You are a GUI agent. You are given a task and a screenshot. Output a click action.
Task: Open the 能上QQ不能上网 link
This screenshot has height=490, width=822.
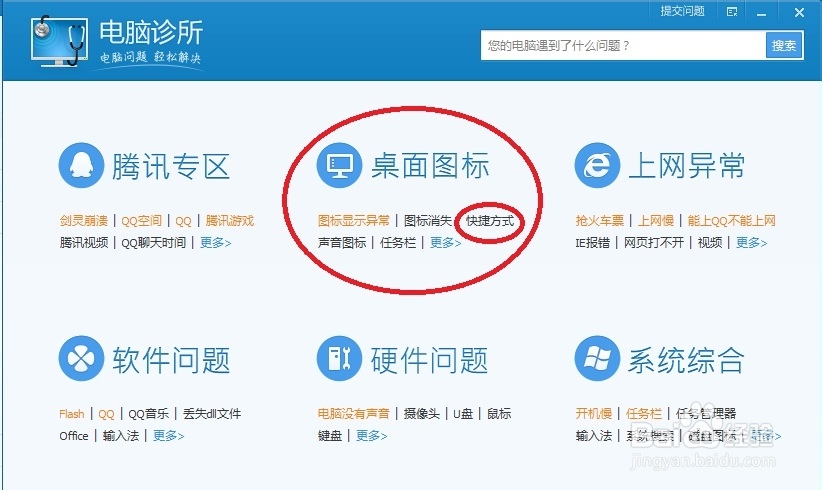click(731, 221)
